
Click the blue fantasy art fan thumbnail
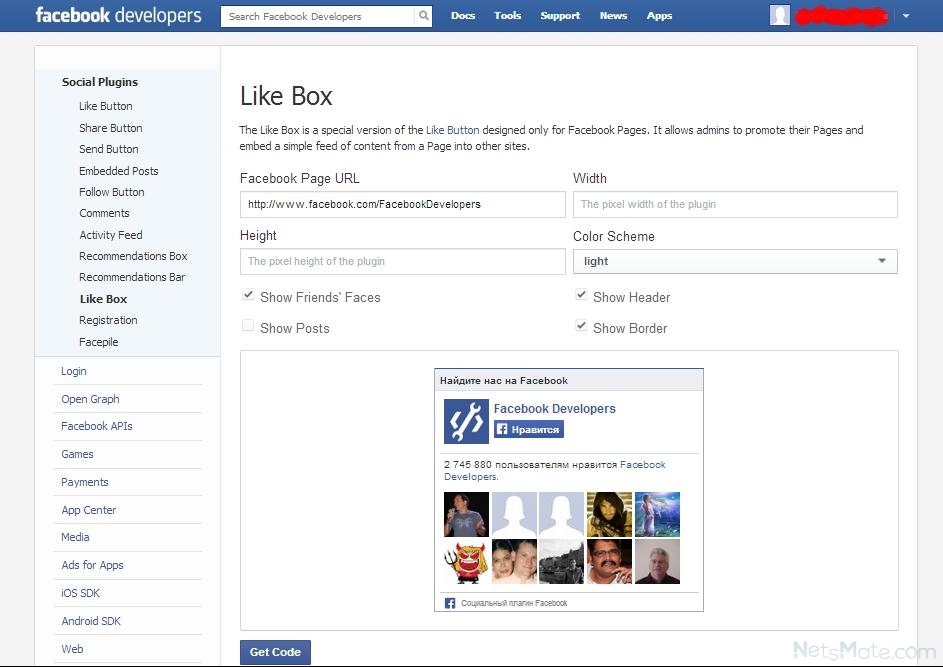(657, 514)
